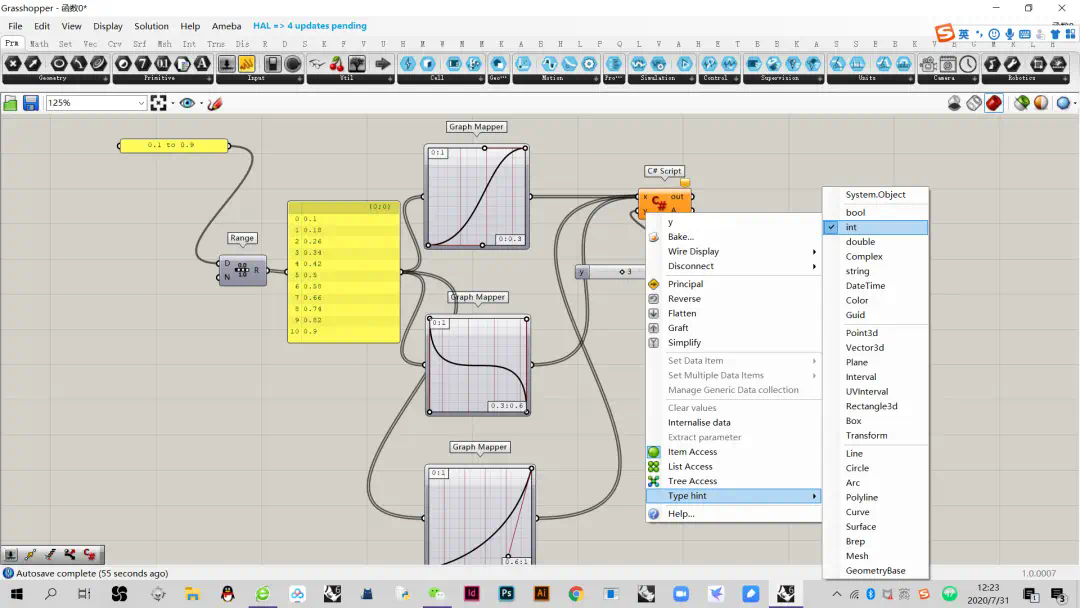Viewport: 1080px width, 608px height.
Task: Click the Principal parameter icon entry
Action: click(654, 284)
